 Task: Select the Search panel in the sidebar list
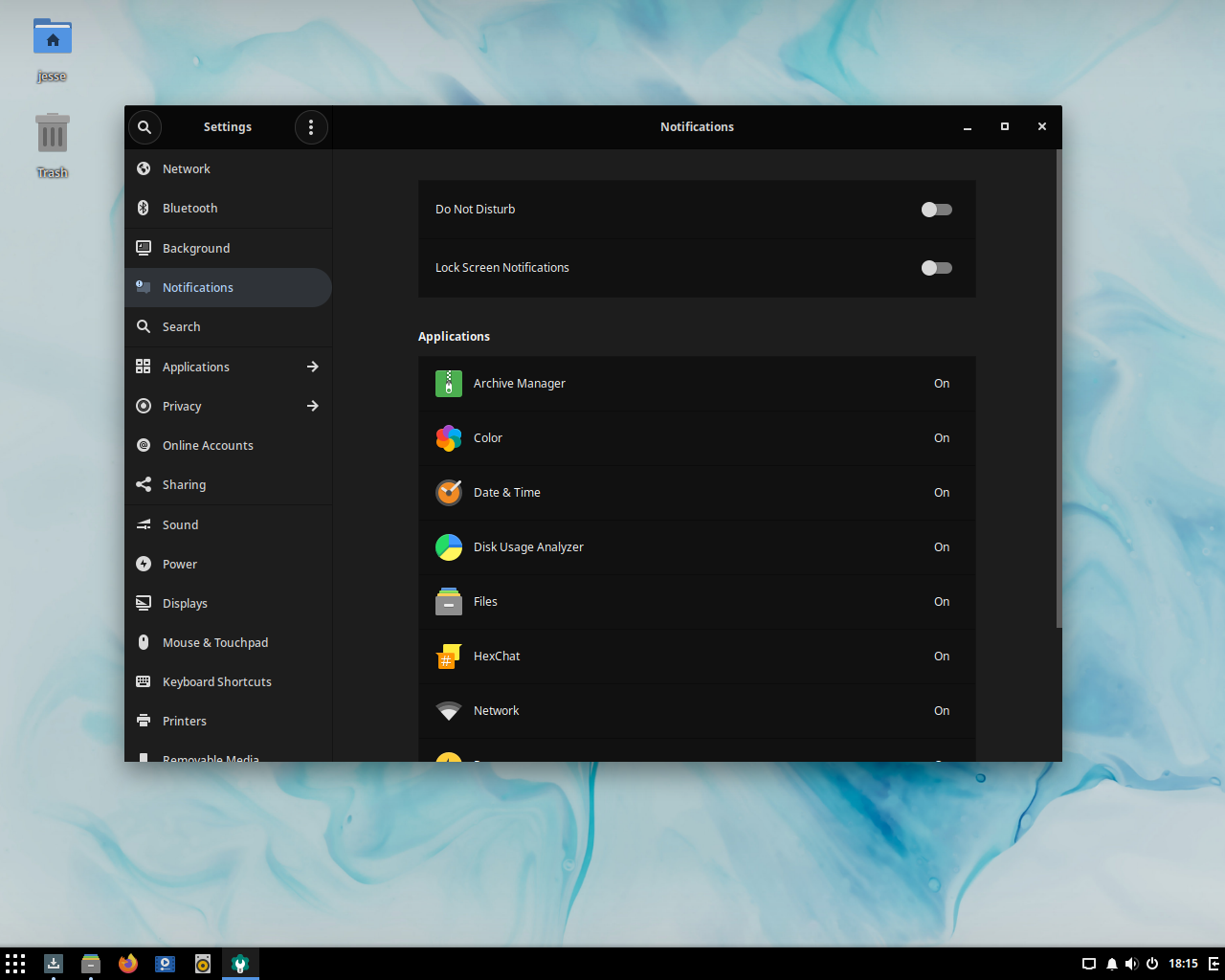[229, 326]
